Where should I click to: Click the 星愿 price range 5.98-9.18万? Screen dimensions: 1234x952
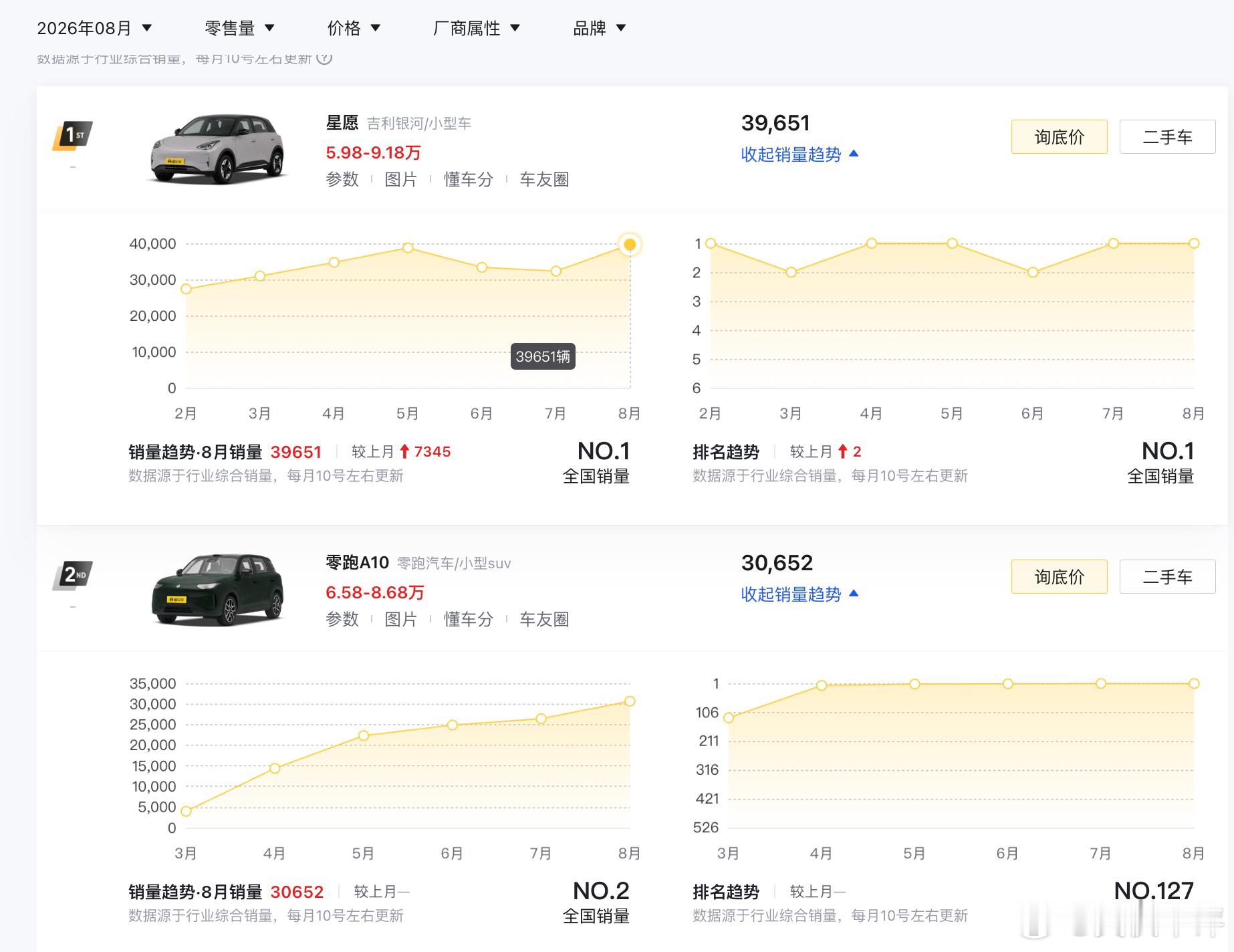click(x=373, y=152)
